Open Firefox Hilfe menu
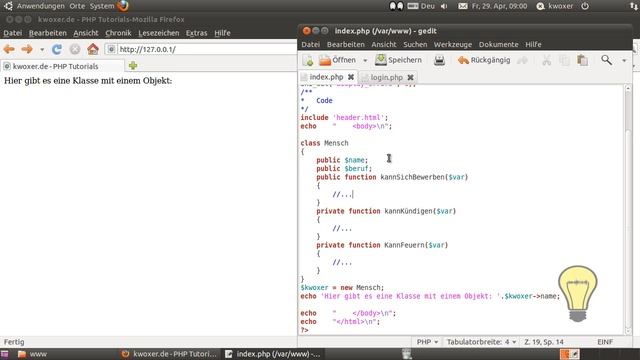 pos(222,33)
